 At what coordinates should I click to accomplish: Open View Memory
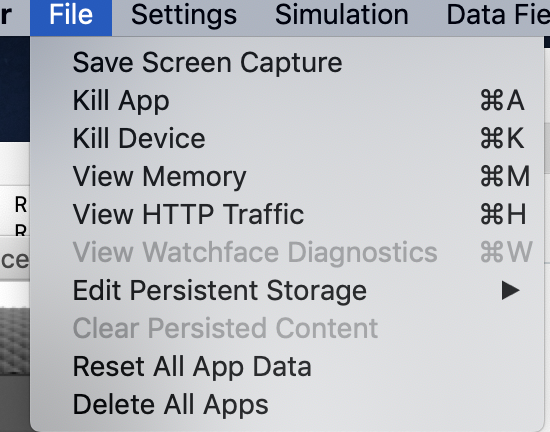click(x=287, y=176)
